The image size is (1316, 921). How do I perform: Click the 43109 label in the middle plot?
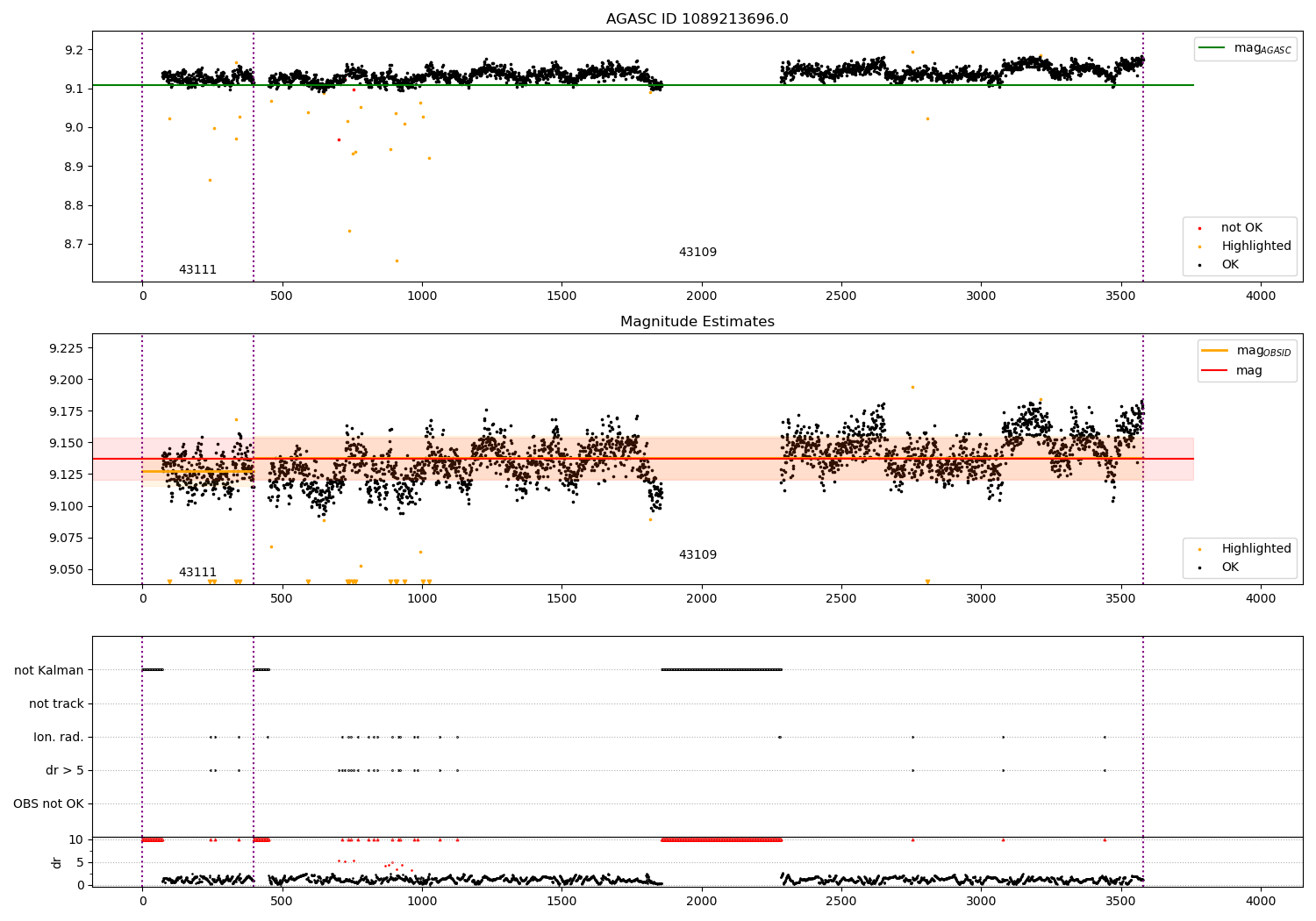point(697,555)
